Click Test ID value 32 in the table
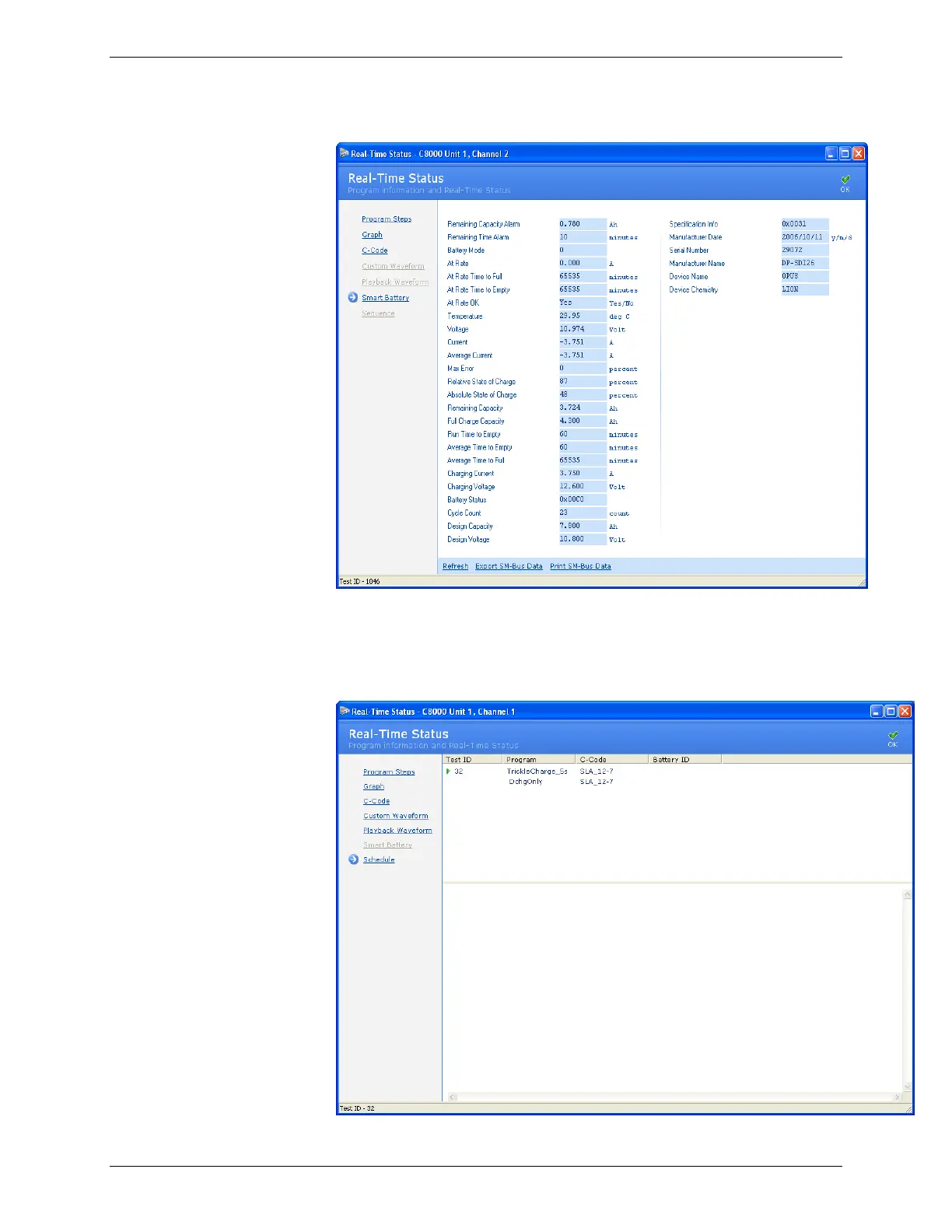Image resolution: width=952 pixels, height=1232 pixels. (x=459, y=772)
